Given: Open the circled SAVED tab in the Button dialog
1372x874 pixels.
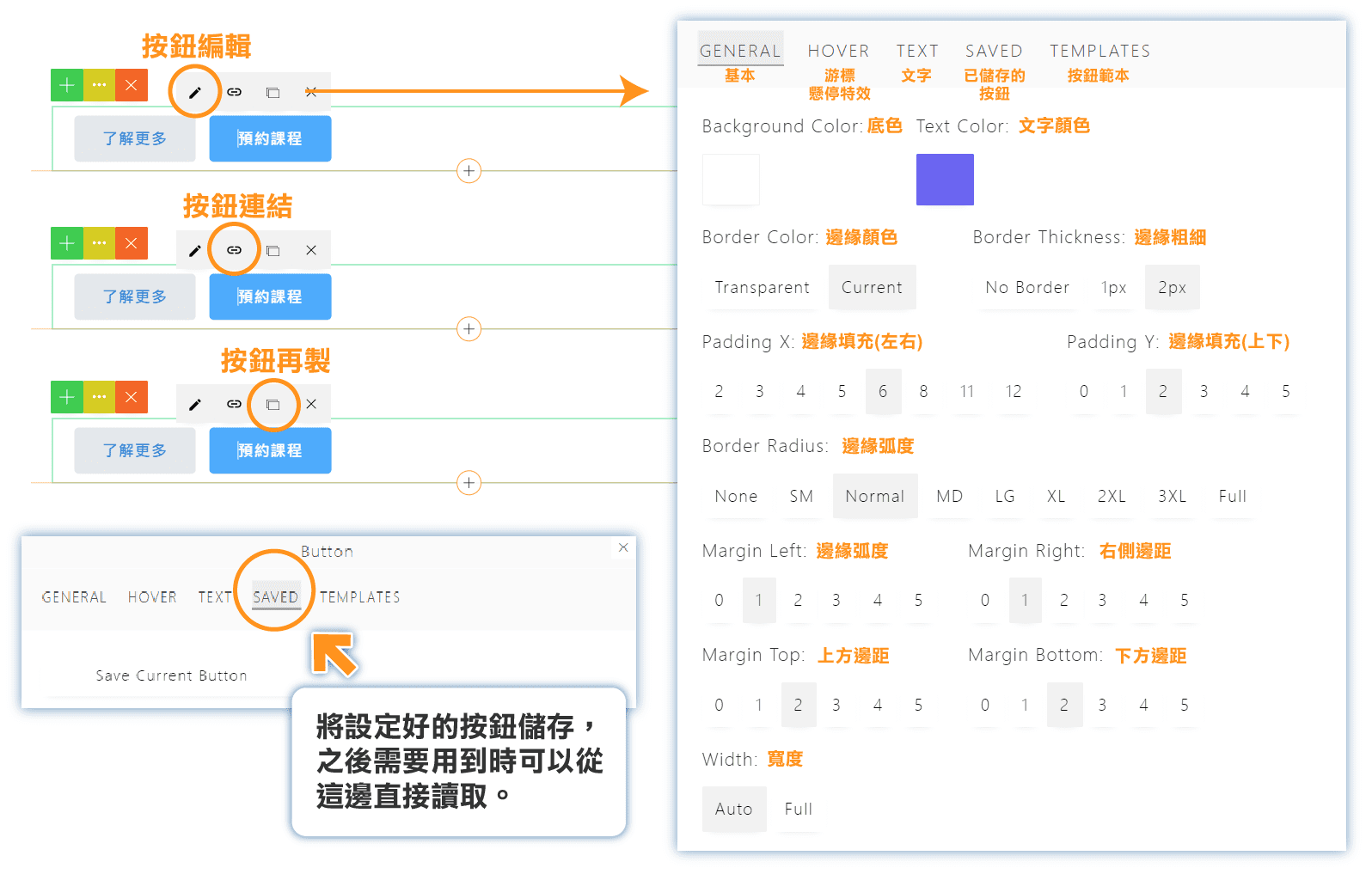Looking at the screenshot, I should coord(275,597).
